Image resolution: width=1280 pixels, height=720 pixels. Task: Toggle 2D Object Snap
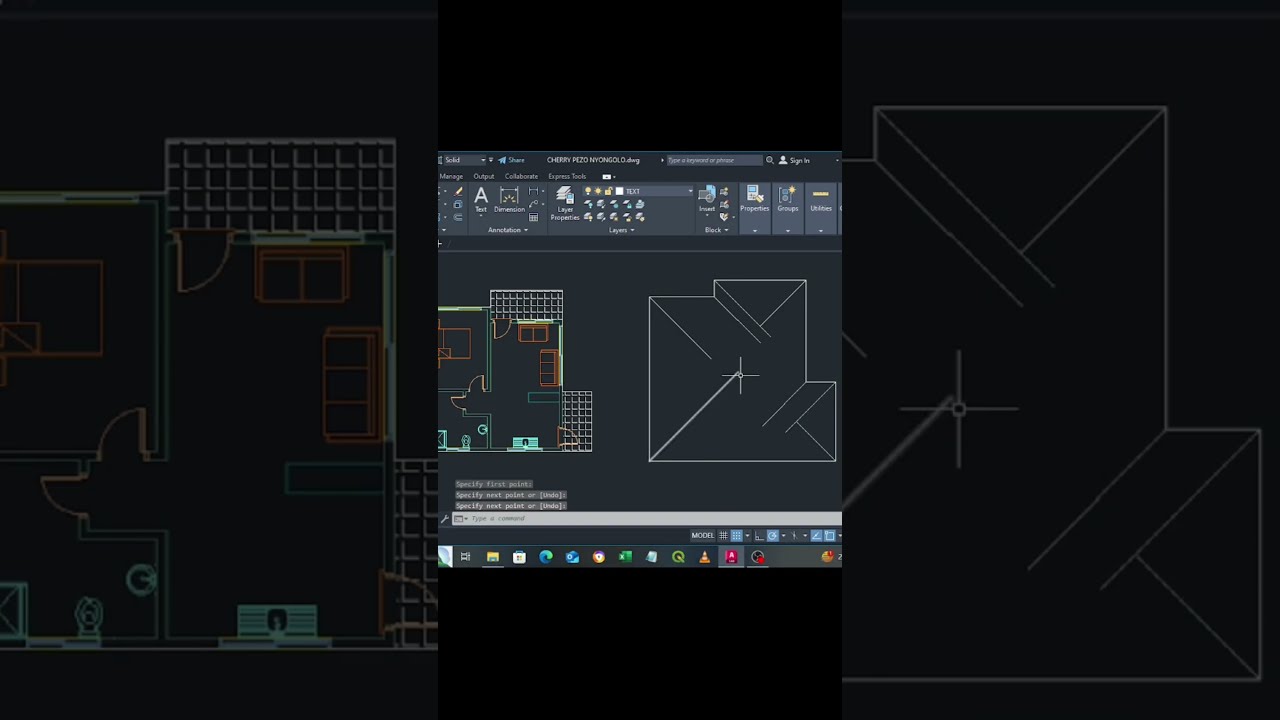(830, 535)
